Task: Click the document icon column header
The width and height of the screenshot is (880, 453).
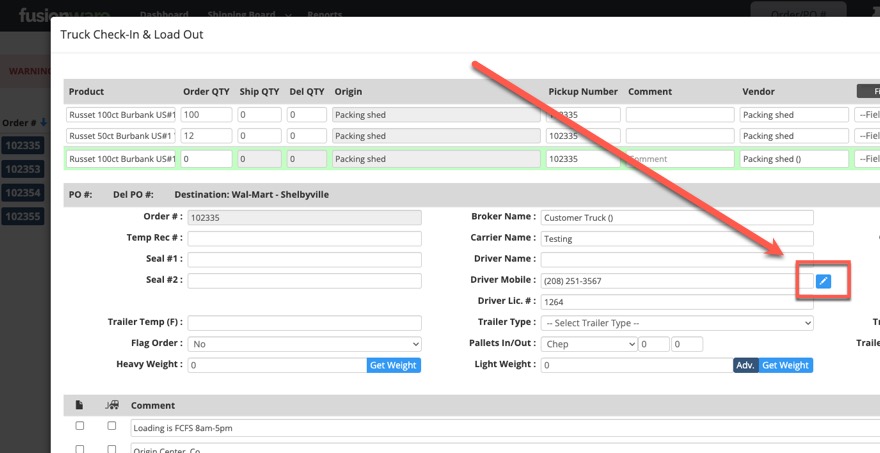Action: tap(80, 405)
